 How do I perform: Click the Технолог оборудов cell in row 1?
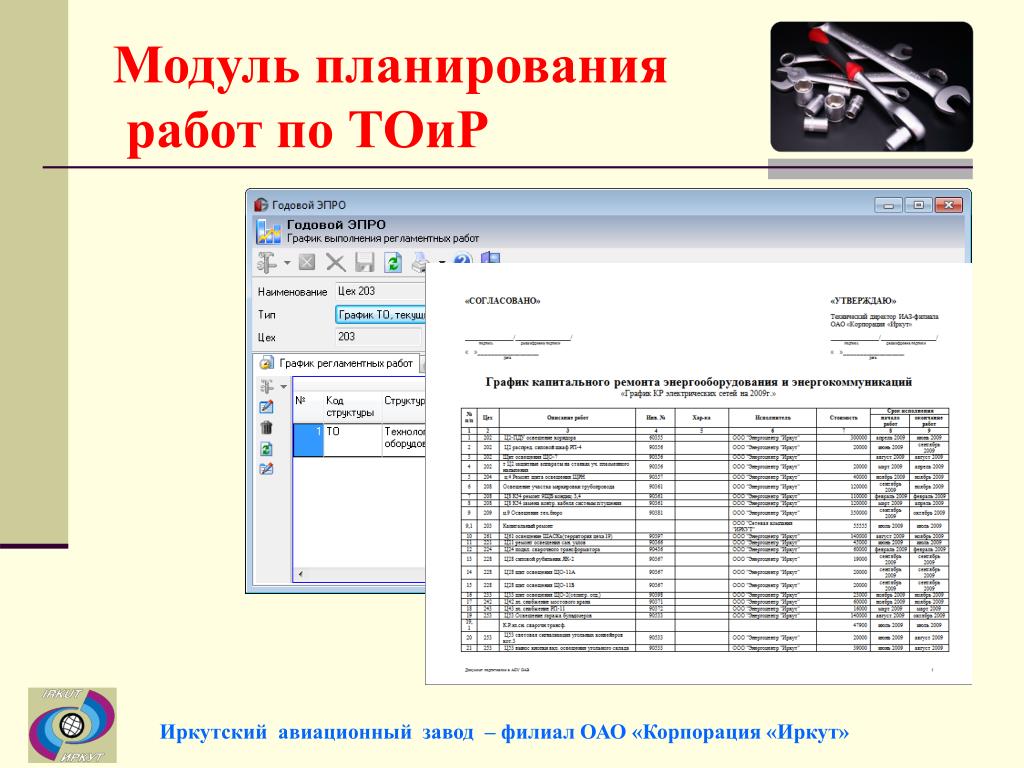tap(404, 440)
